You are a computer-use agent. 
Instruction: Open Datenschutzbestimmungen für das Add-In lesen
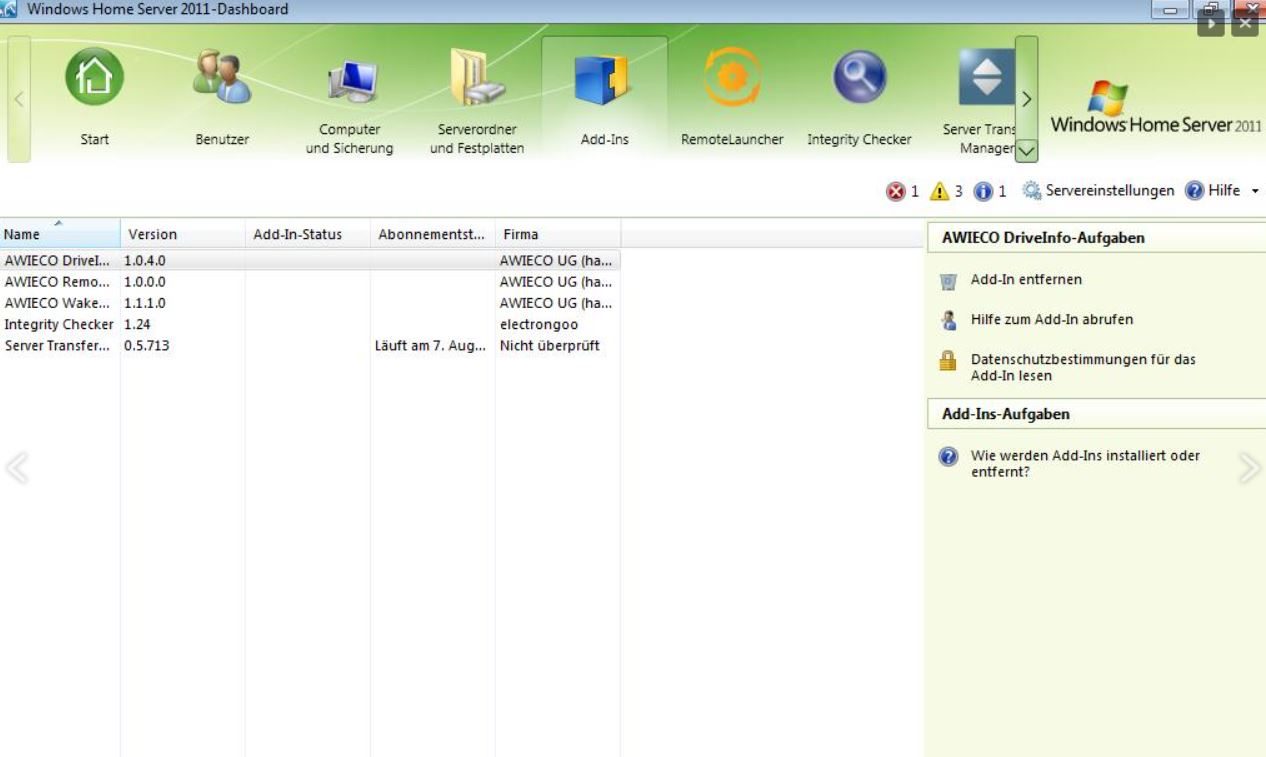(x=1083, y=367)
